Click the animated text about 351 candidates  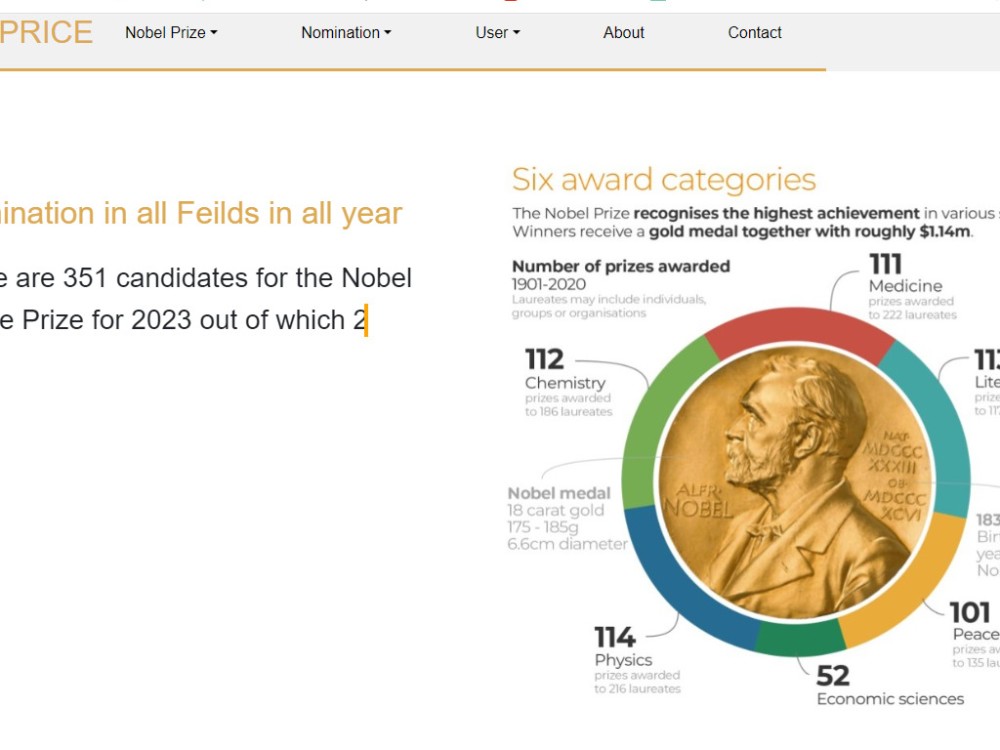tap(206, 299)
